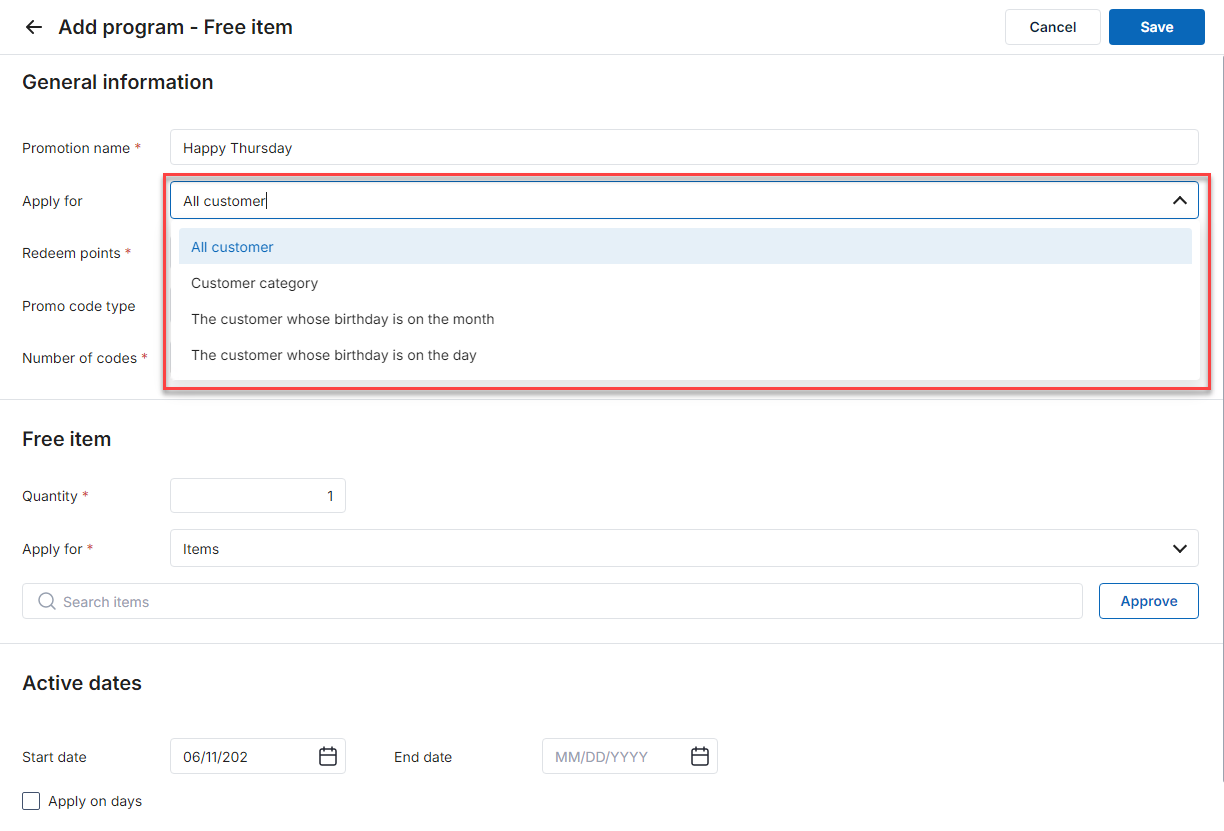Edit the Promotion name field
Image resolution: width=1224 pixels, height=831 pixels.
click(x=684, y=148)
